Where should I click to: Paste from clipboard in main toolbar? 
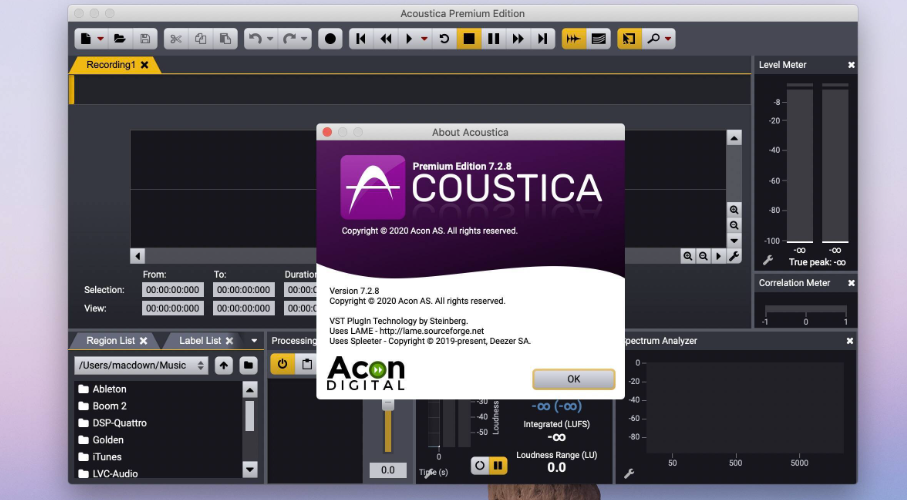click(226, 39)
